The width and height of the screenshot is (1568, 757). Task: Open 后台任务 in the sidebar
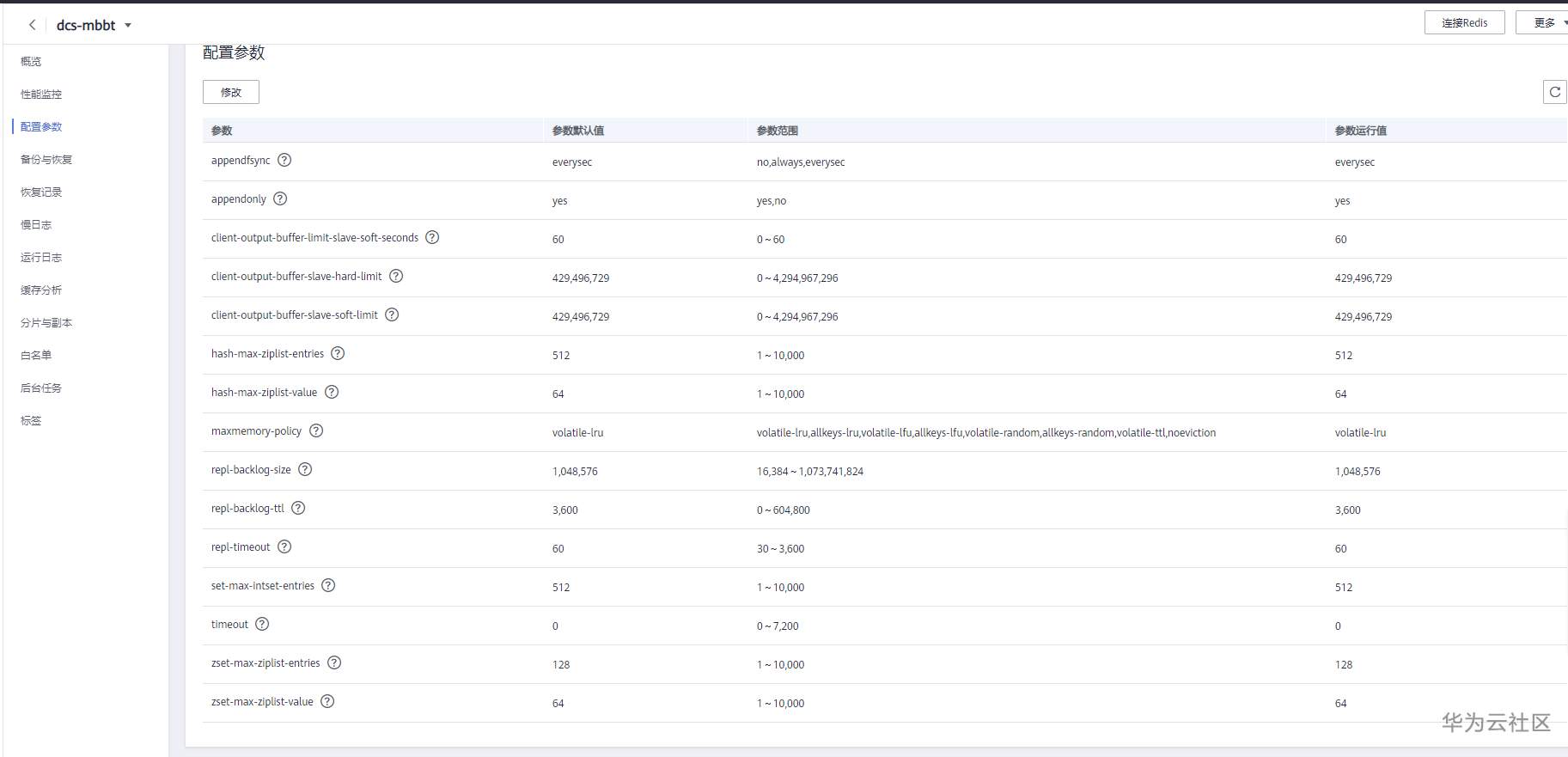pos(41,388)
